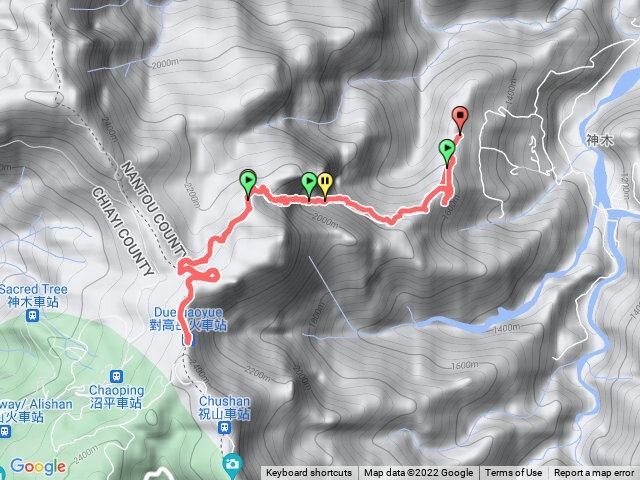Open the Terms of Use link
640x480 pixels.
pyautogui.click(x=513, y=473)
